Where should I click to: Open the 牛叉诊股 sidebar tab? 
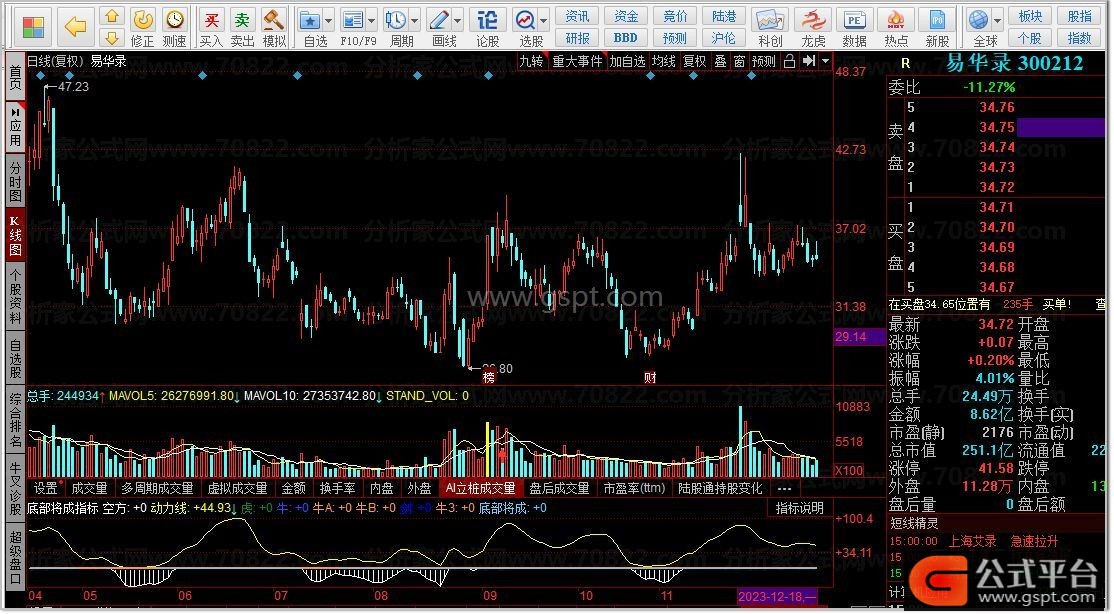pos(15,487)
